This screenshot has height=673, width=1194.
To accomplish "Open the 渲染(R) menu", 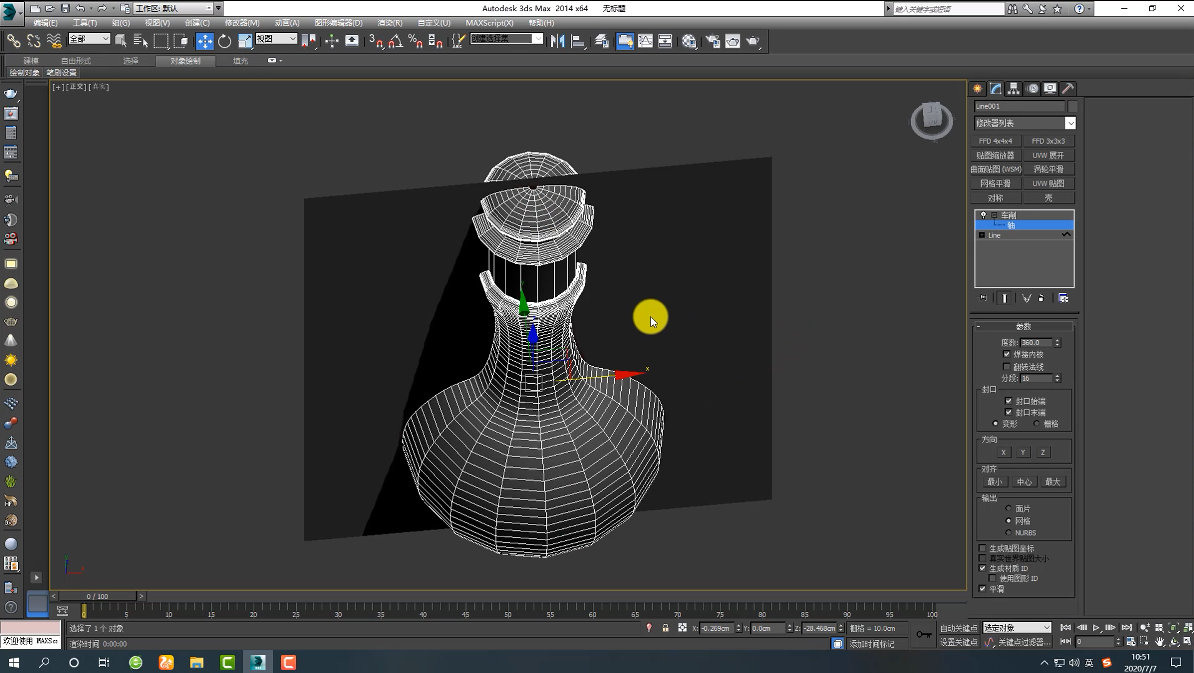I will click(390, 23).
